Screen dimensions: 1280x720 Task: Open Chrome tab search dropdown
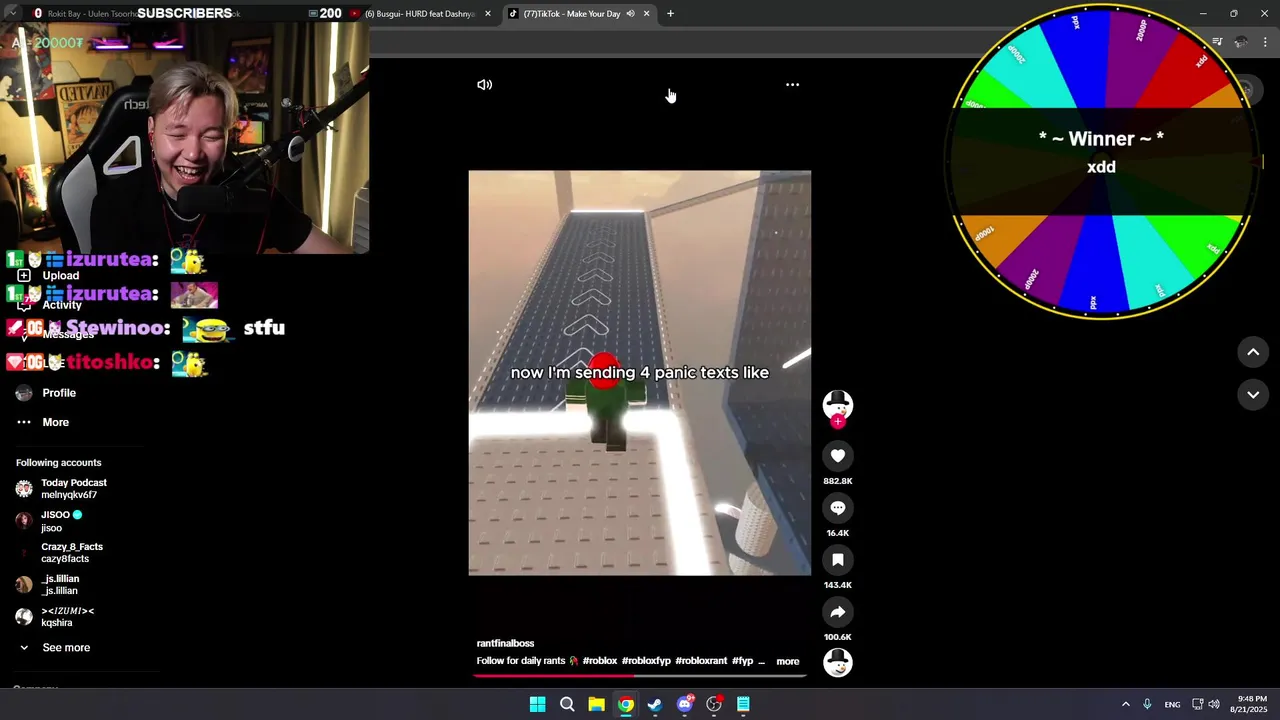12,13
